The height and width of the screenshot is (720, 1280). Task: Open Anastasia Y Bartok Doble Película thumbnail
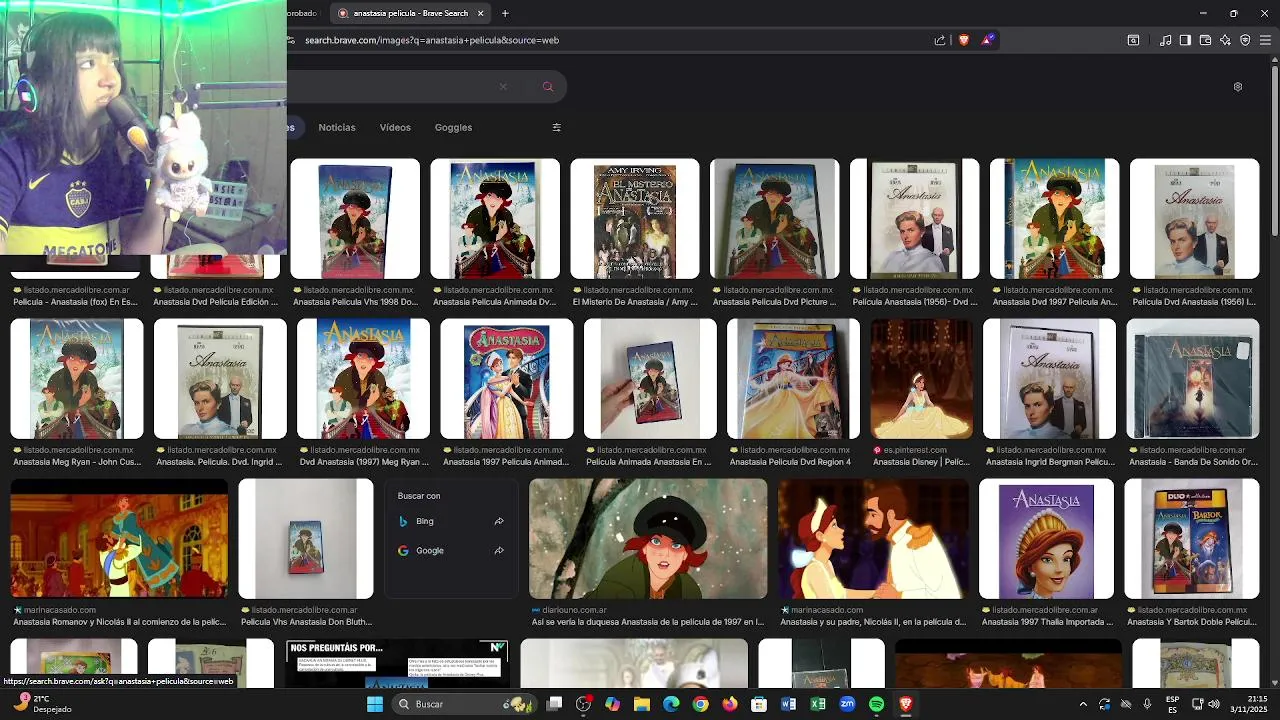1192,539
